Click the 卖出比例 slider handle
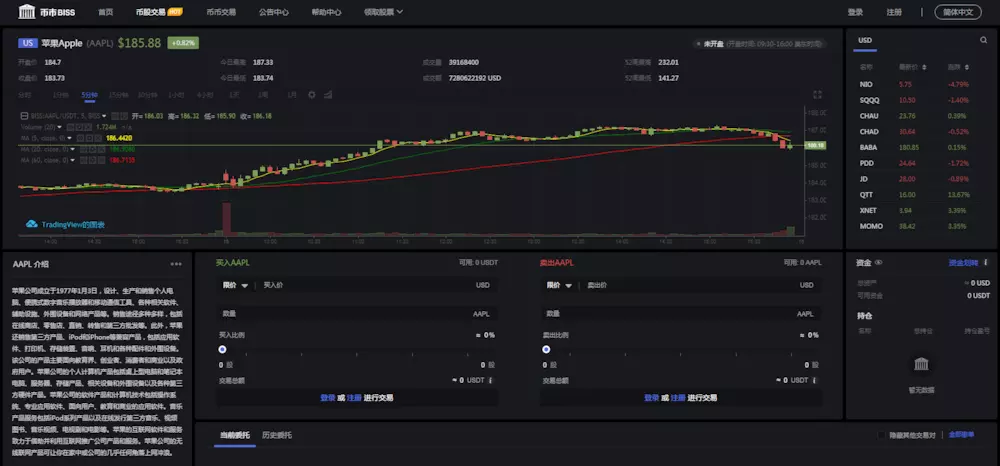 [546, 349]
